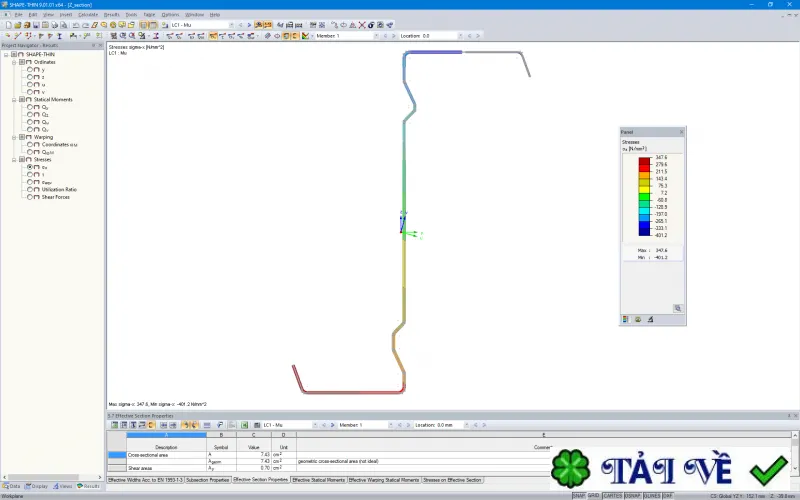Open the Views navigator tab
800x500 pixels.
click(x=63, y=486)
